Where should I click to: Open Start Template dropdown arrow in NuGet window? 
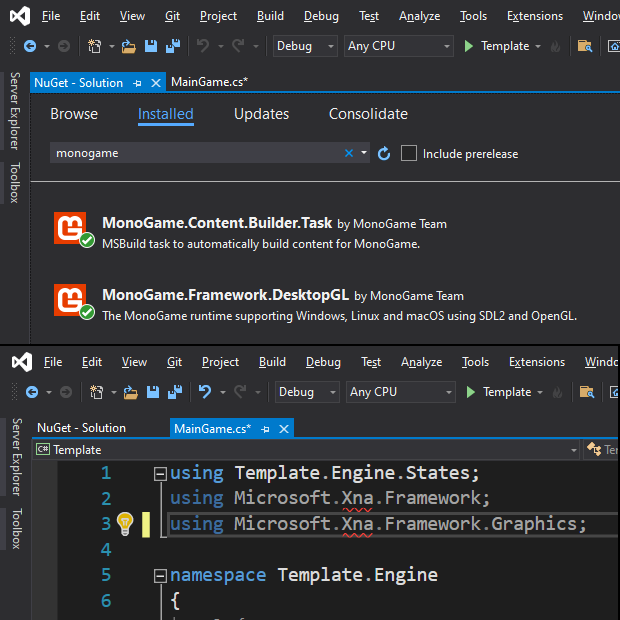[538, 46]
